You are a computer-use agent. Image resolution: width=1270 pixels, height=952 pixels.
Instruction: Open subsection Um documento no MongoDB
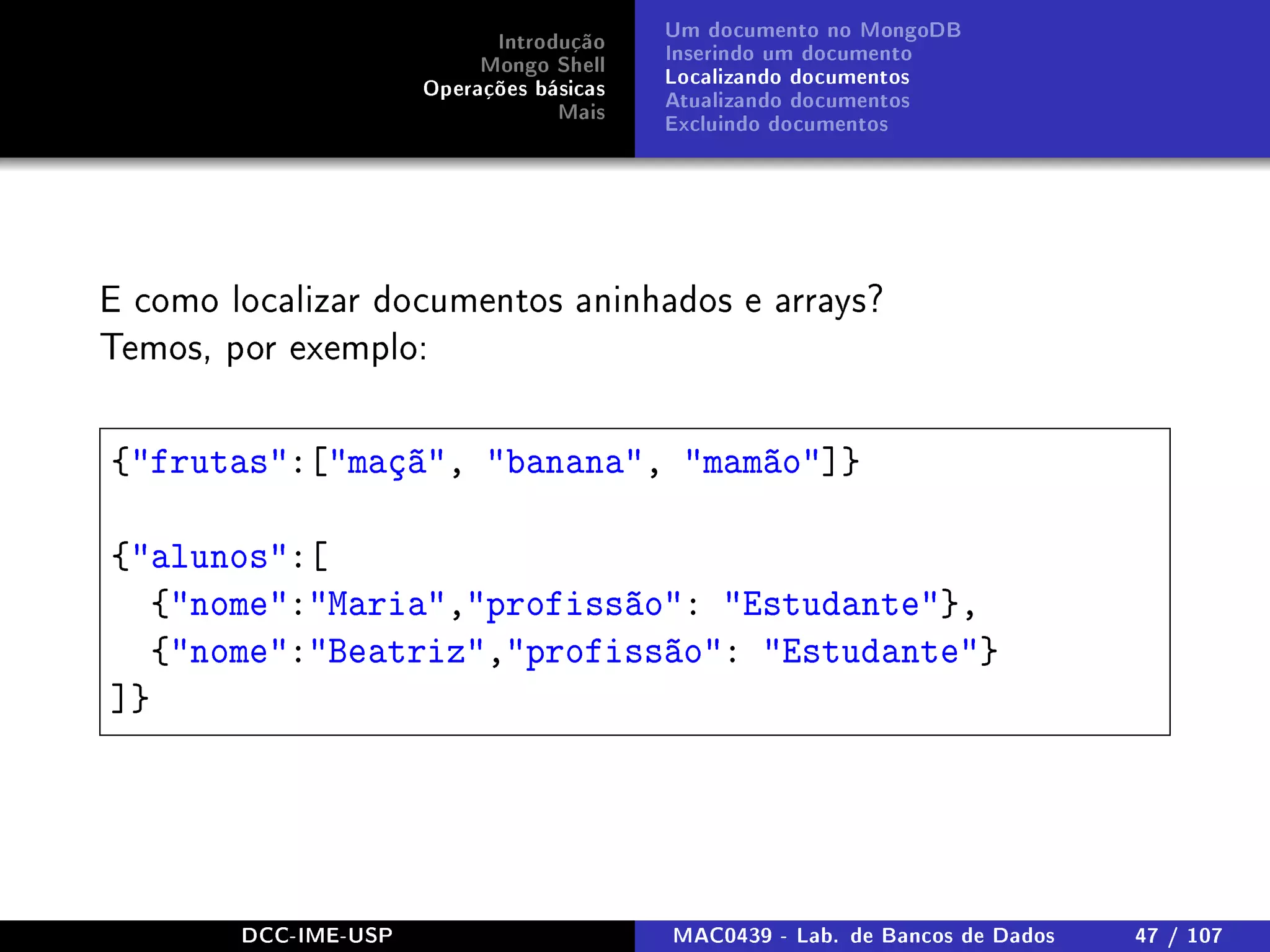pyautogui.click(x=813, y=30)
